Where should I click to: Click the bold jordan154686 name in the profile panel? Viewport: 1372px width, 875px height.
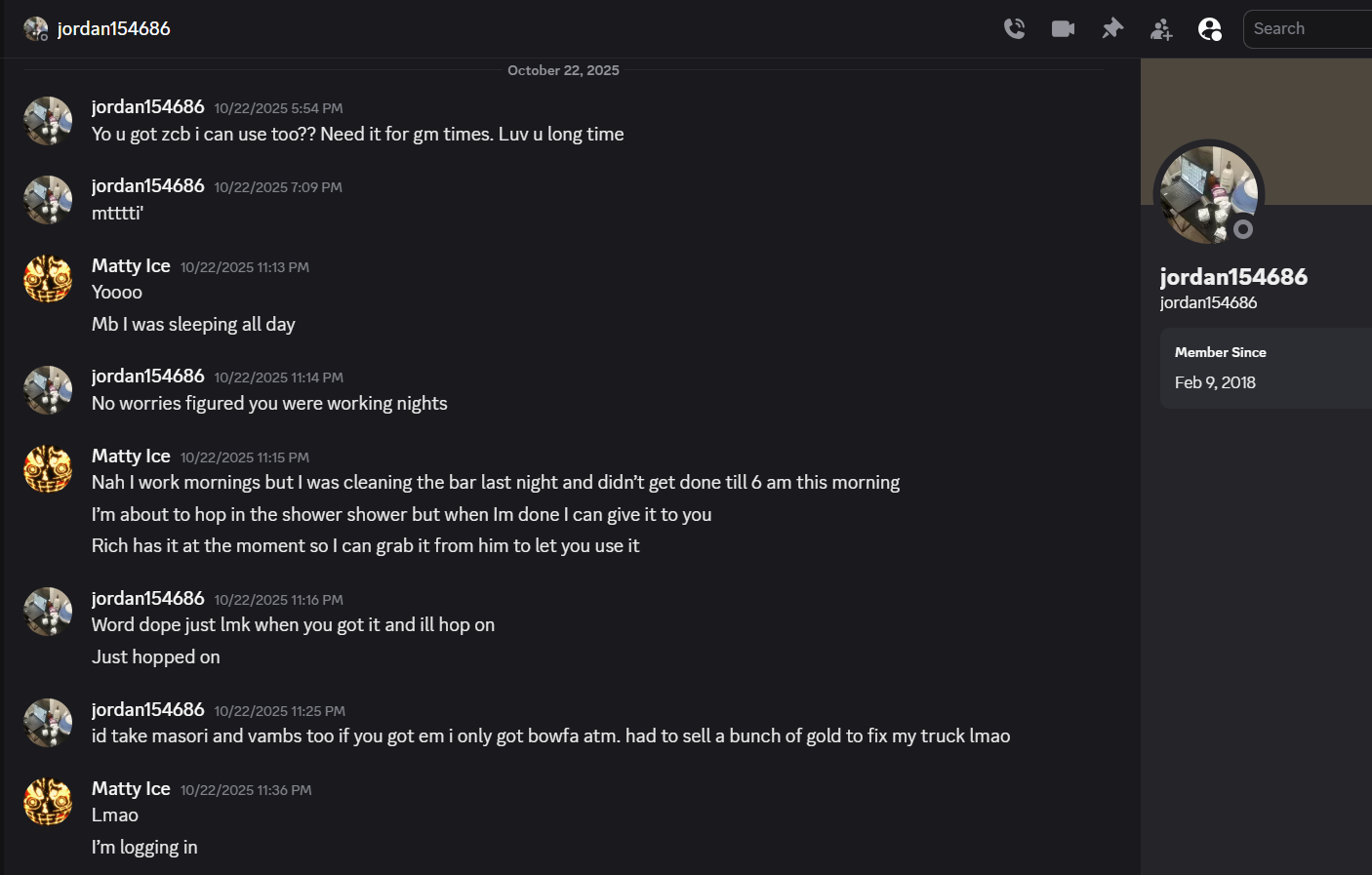click(1233, 277)
